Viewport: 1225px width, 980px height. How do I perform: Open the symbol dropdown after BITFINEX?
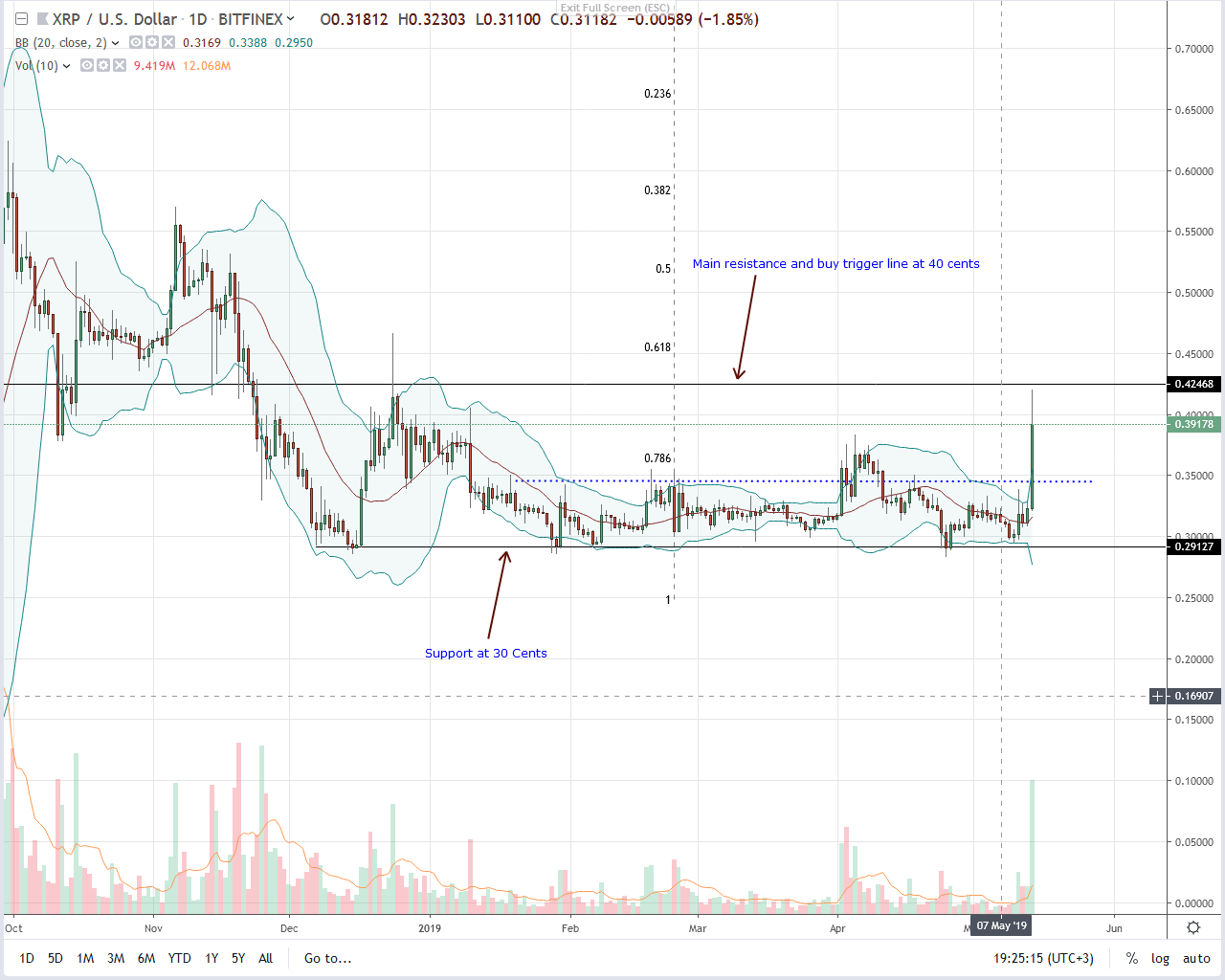click(291, 19)
